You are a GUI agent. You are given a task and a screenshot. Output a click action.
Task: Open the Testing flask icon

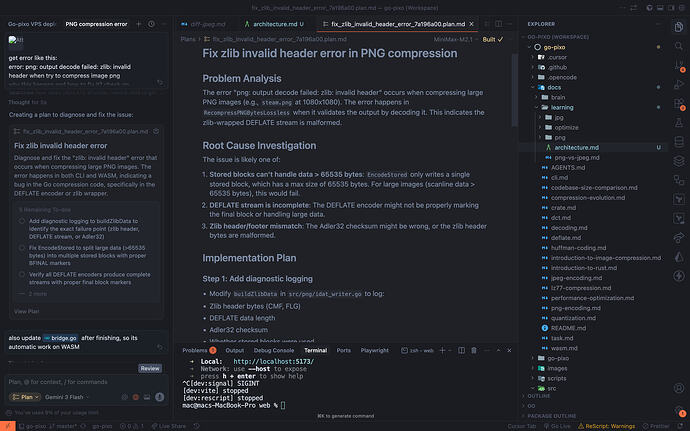pyautogui.click(x=679, y=122)
